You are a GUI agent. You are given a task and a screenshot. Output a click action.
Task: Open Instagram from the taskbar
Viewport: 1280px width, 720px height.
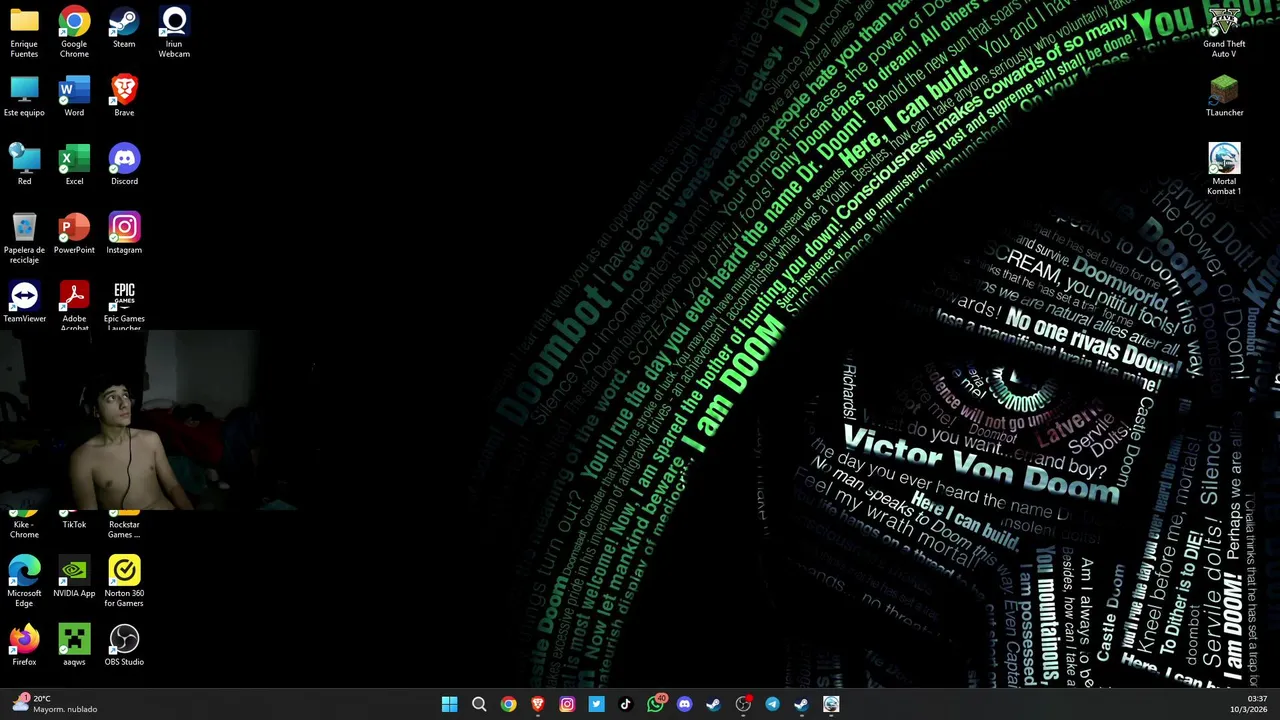[x=567, y=704]
